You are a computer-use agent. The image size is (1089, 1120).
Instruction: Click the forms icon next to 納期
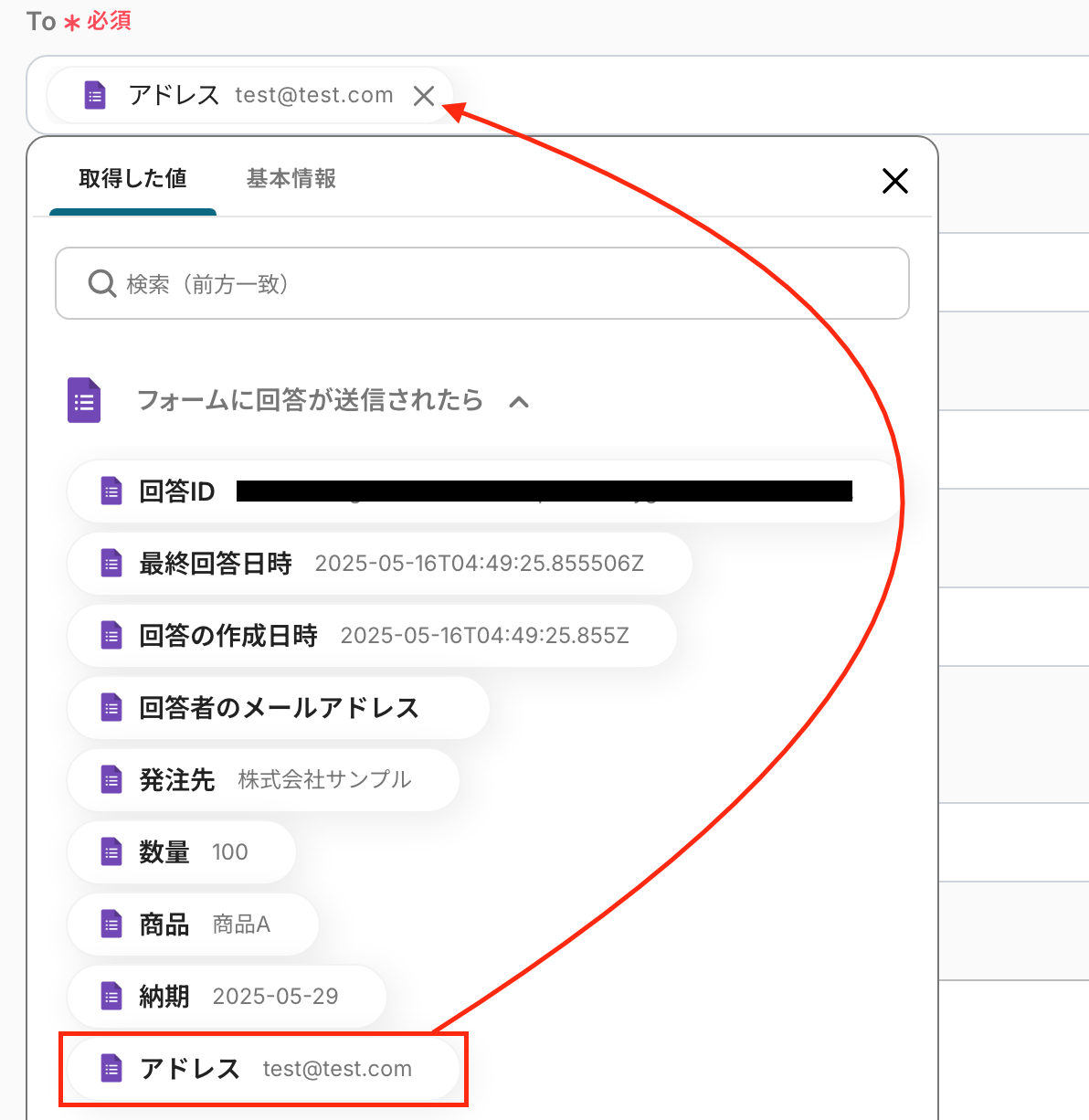(111, 997)
